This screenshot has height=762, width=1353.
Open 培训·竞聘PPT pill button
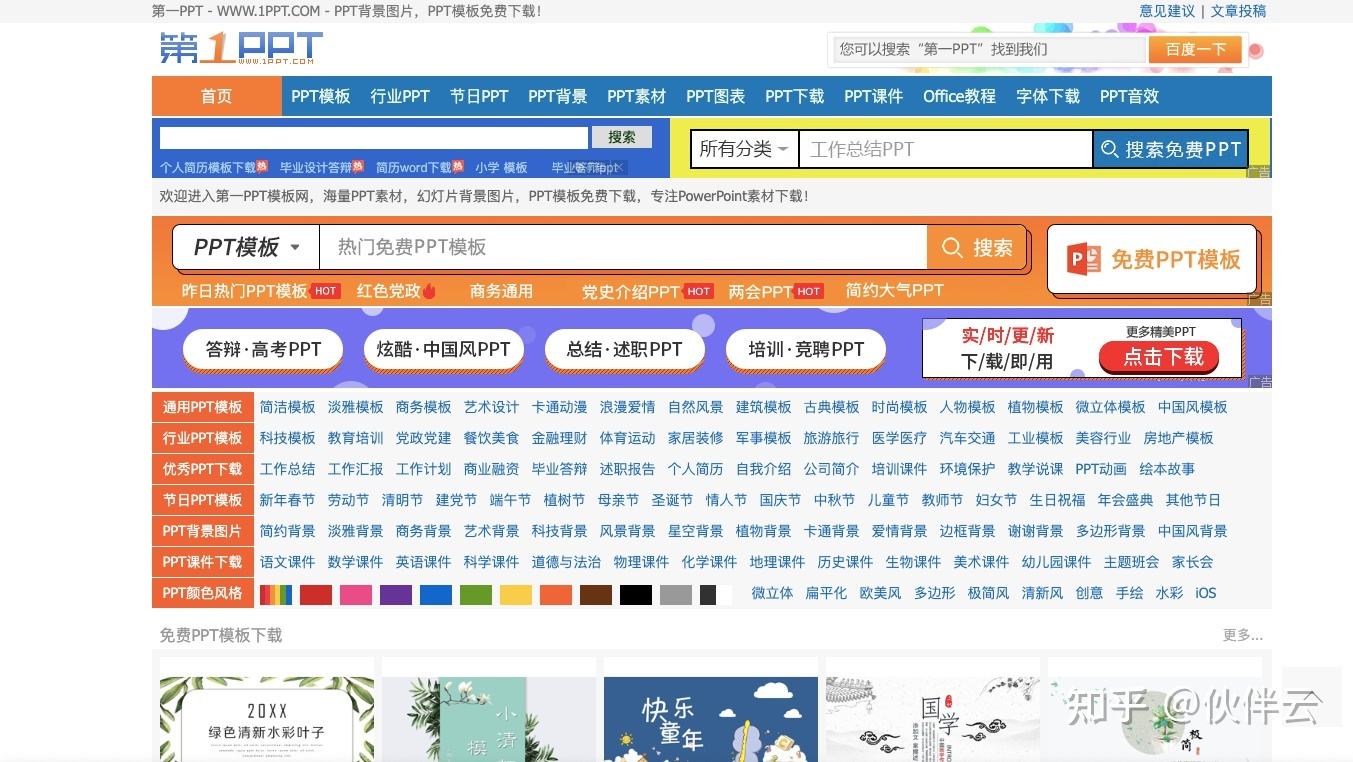click(x=806, y=349)
